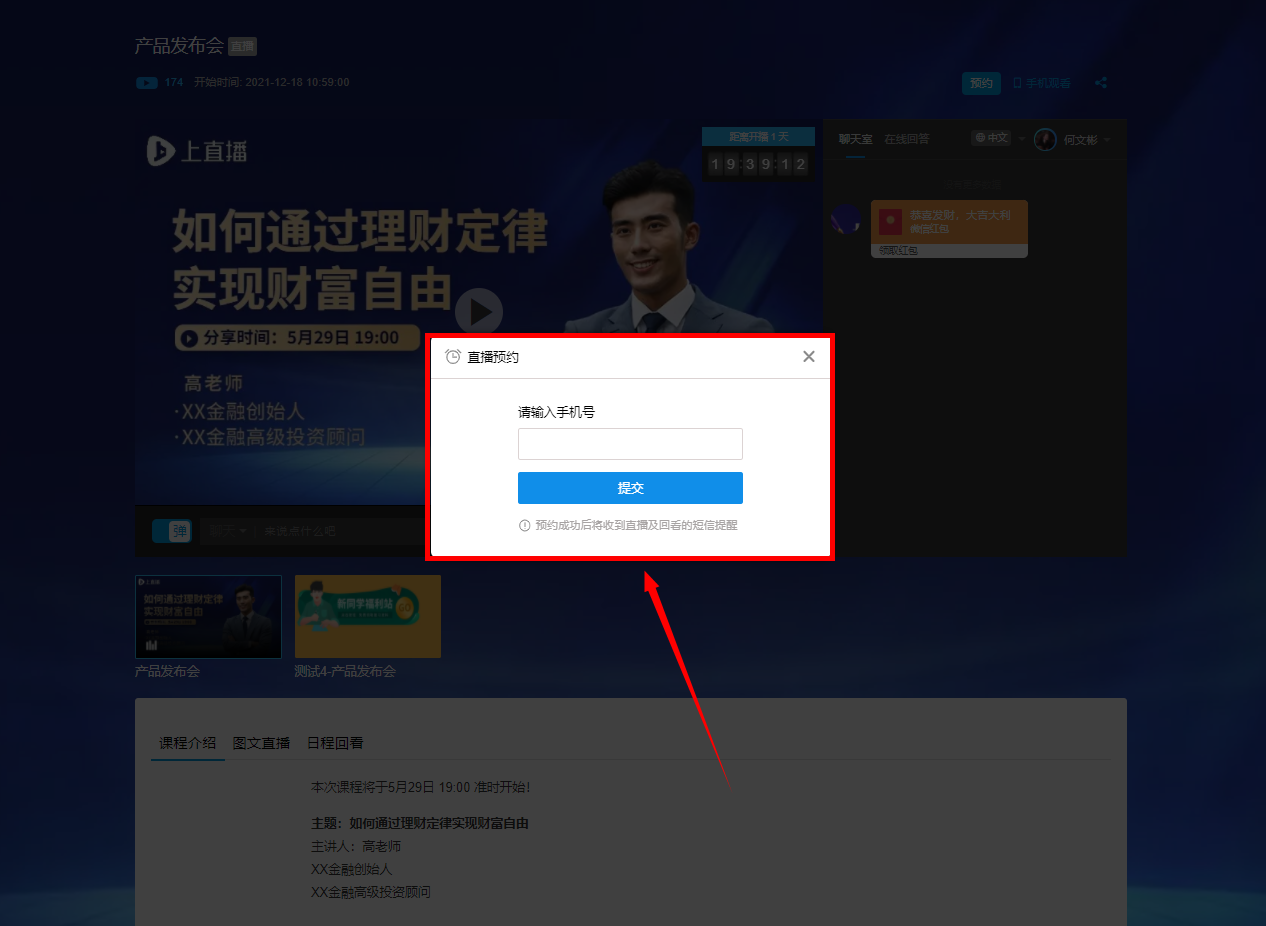Screen dimensions: 1266x926
Task: Switch to the 课程介绍 tab
Action: pyautogui.click(x=188, y=743)
